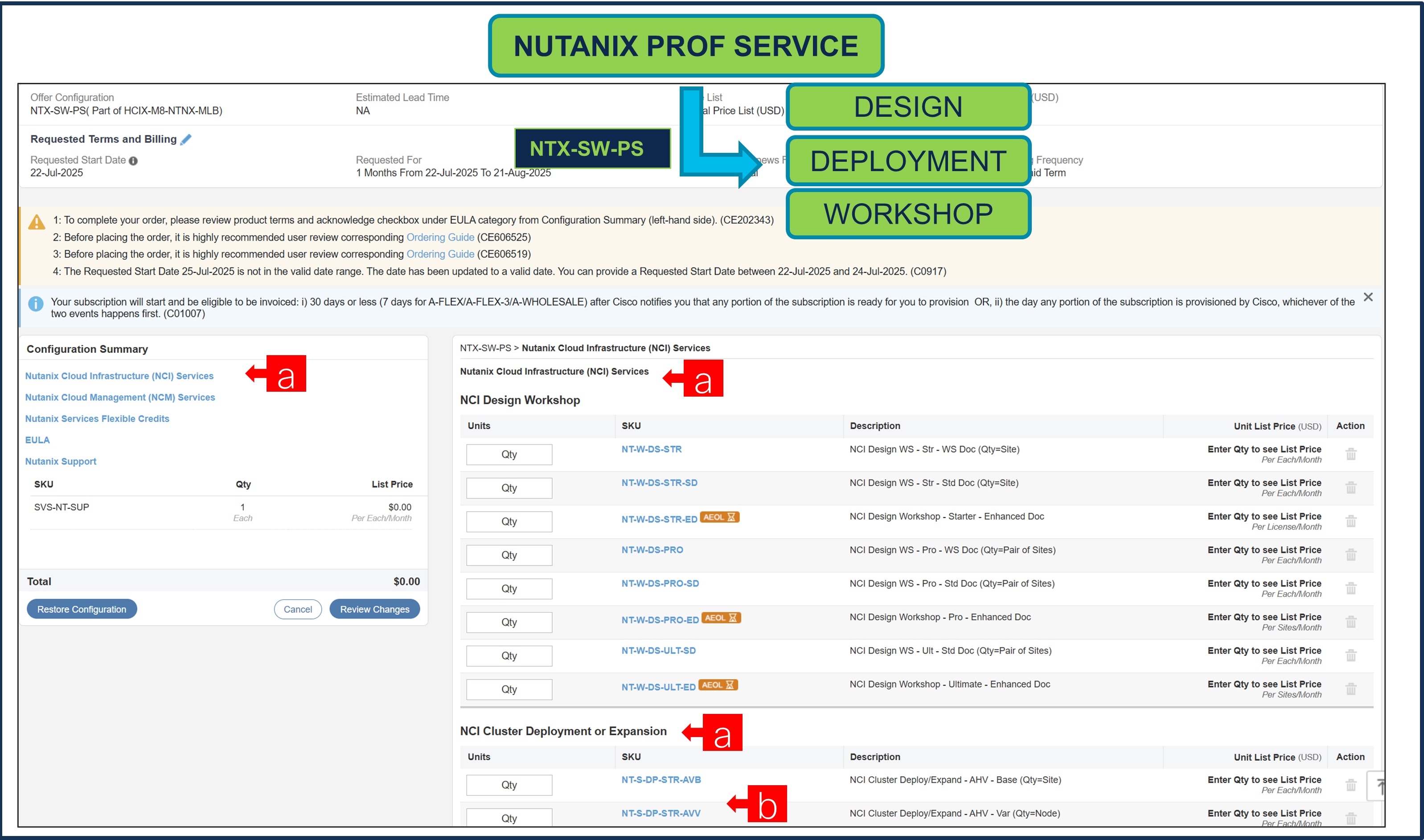Open SKU link NT-W-DS-STR-SD
The width and height of the screenshot is (1424, 840).
[659, 483]
